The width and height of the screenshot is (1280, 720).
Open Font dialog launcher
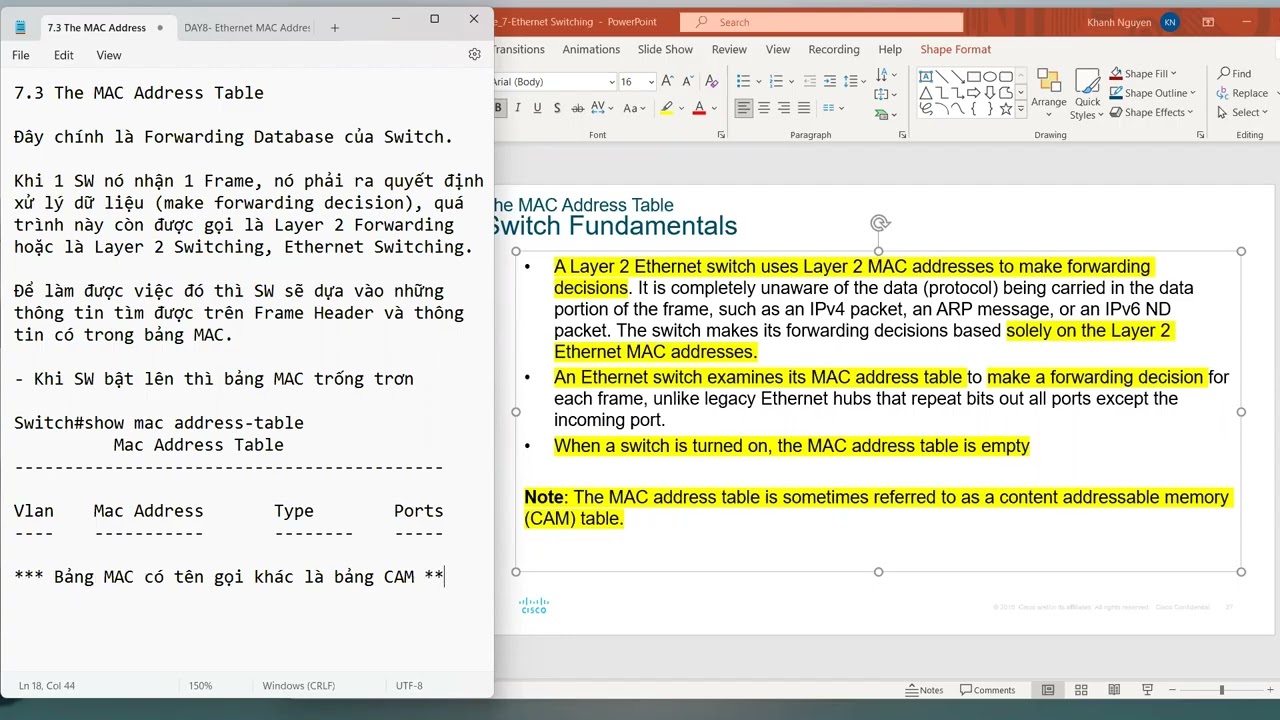[x=721, y=135]
